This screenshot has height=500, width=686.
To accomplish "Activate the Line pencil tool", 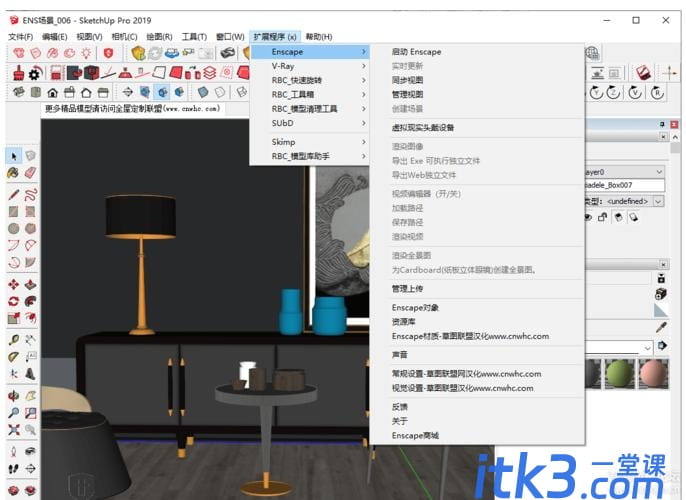I will [14, 195].
